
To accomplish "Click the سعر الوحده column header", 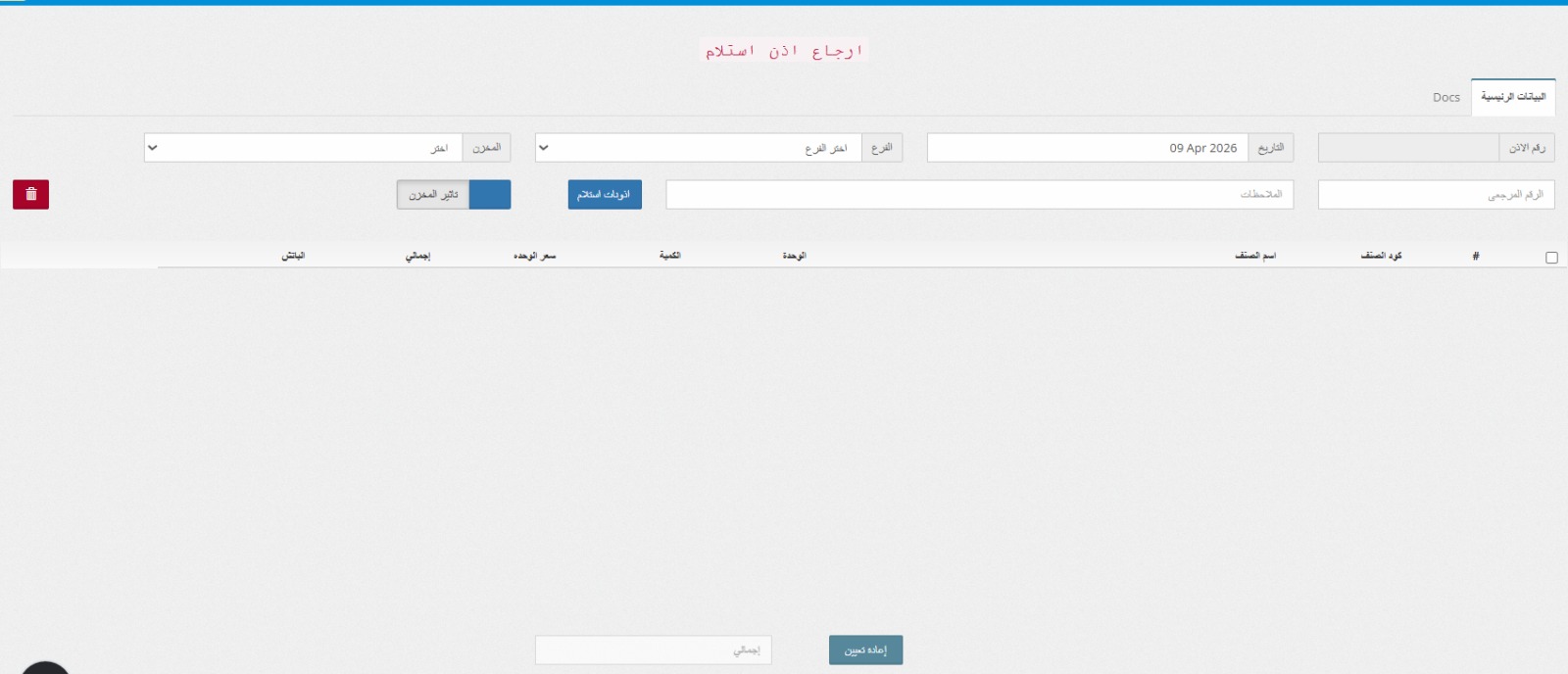I will coord(534,256).
